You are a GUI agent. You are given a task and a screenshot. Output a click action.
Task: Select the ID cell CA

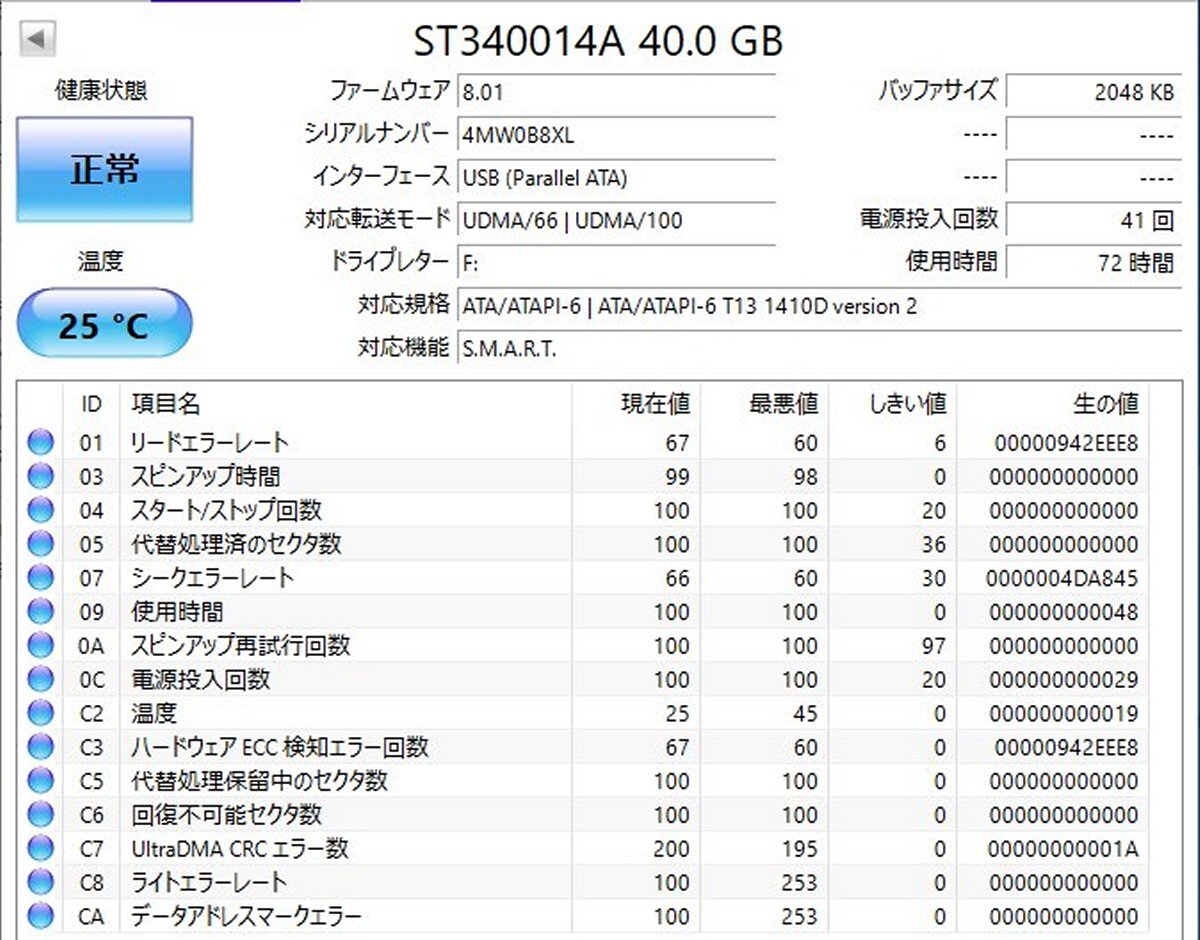click(91, 916)
